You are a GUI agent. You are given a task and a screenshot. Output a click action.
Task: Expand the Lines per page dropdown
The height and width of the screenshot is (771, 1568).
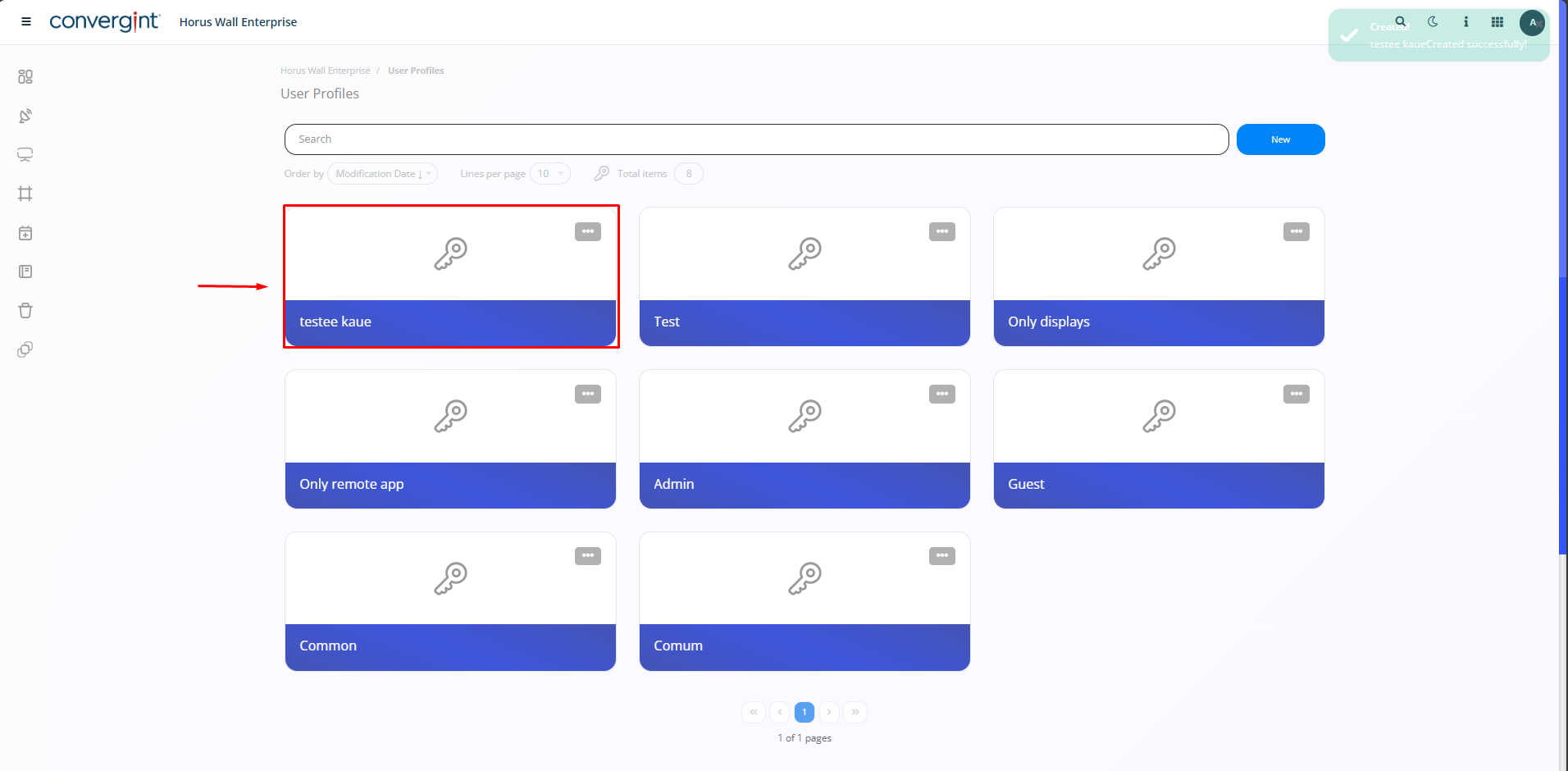pos(549,174)
